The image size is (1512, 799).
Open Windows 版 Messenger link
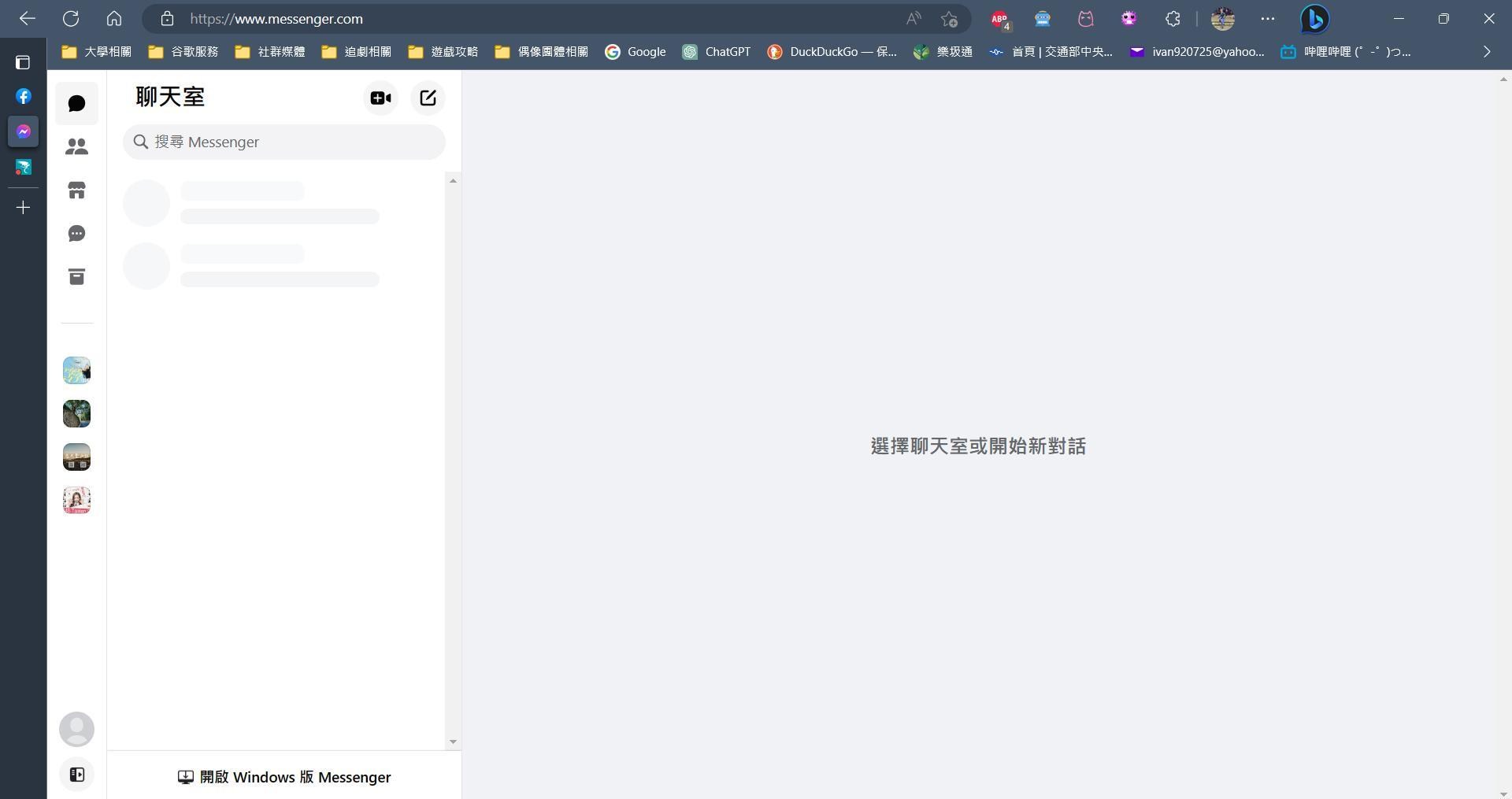coord(283,777)
